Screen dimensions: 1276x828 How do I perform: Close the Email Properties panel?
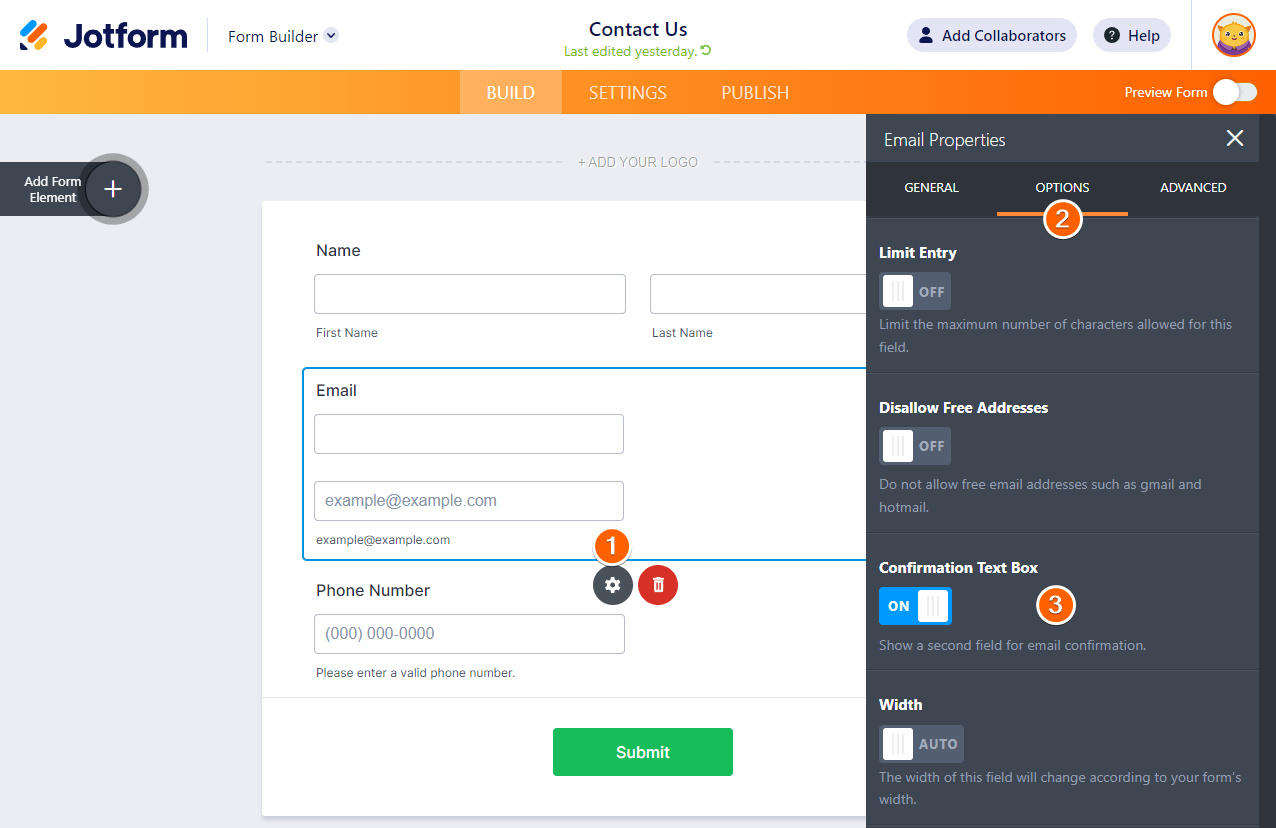tap(1235, 139)
